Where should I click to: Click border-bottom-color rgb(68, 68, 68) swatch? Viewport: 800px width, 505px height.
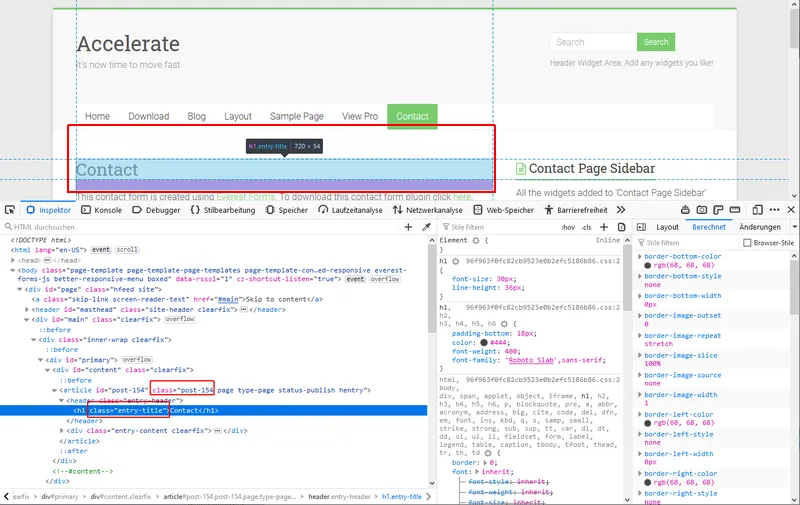click(647, 265)
